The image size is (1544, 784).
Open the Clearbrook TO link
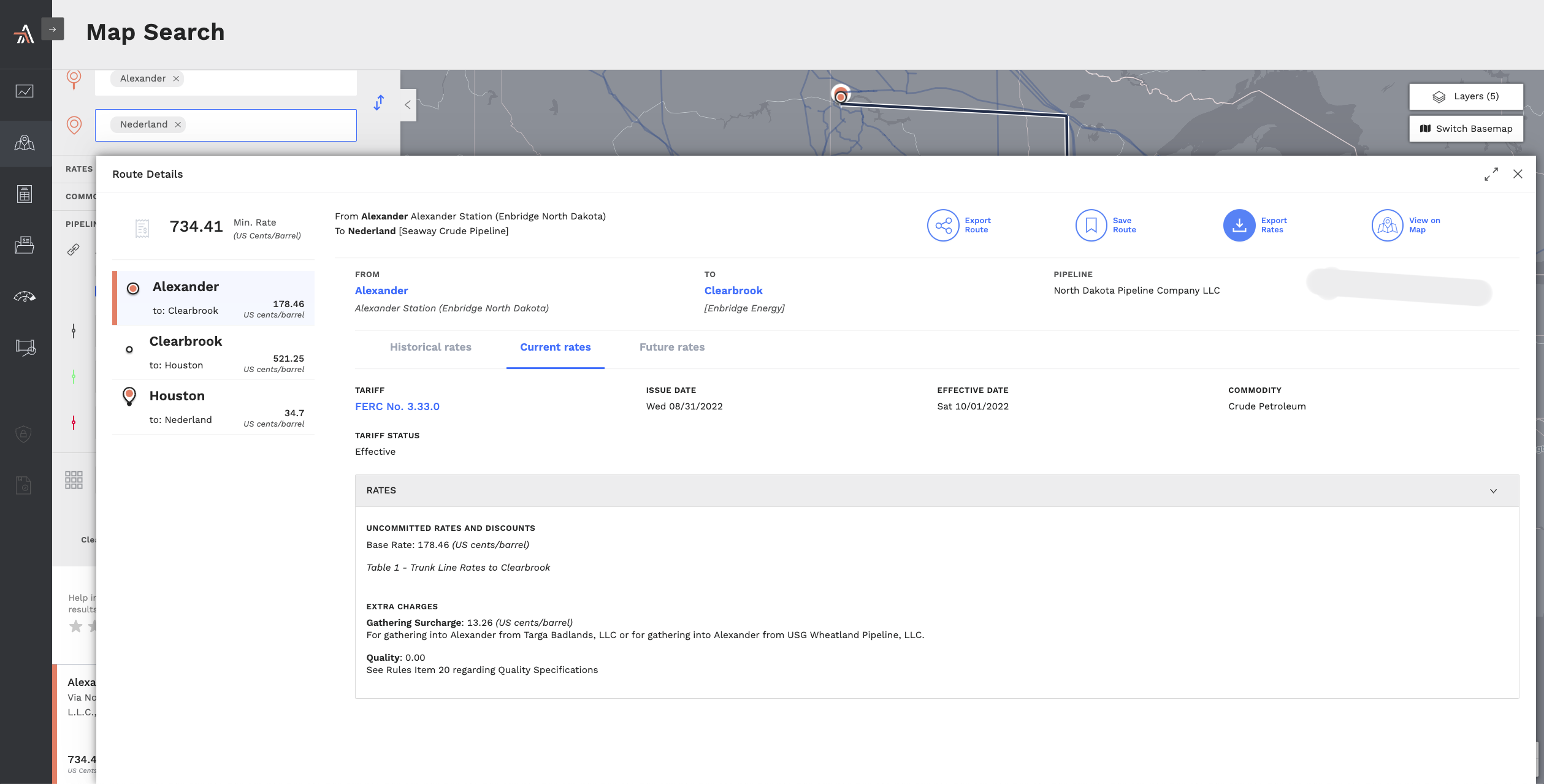[x=733, y=291]
